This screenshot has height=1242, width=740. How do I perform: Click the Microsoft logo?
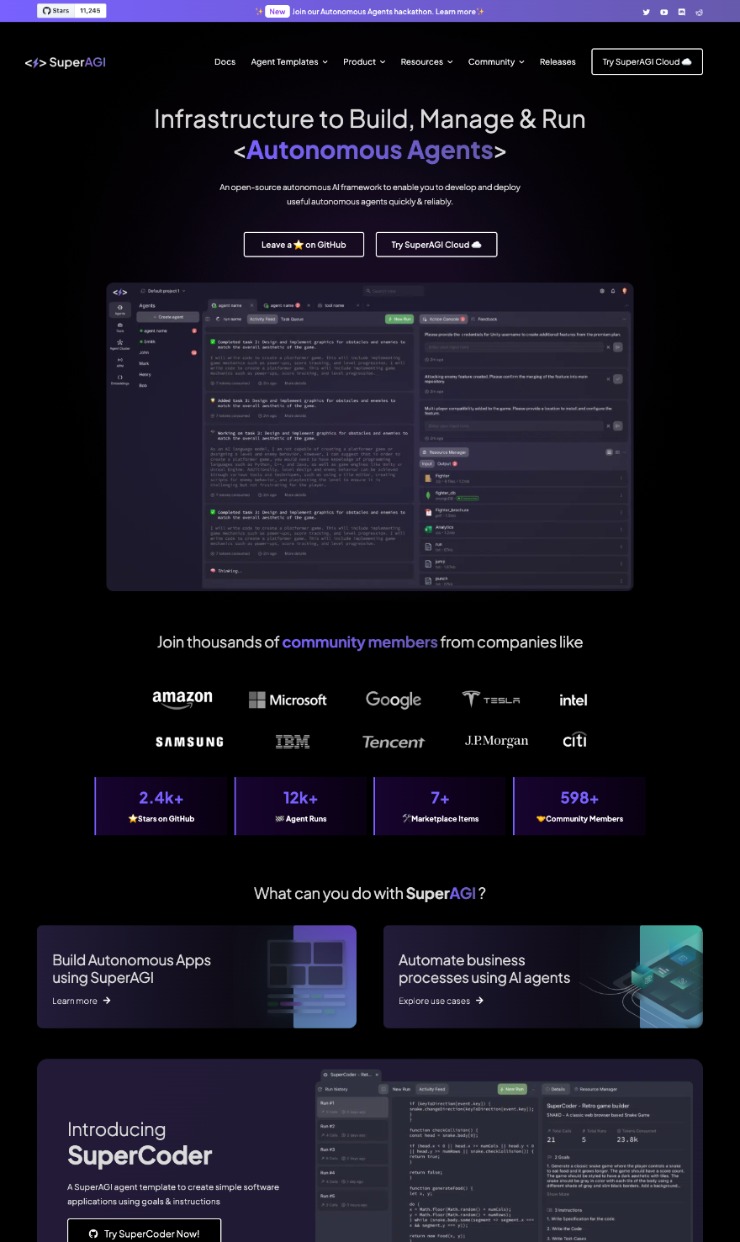288,700
